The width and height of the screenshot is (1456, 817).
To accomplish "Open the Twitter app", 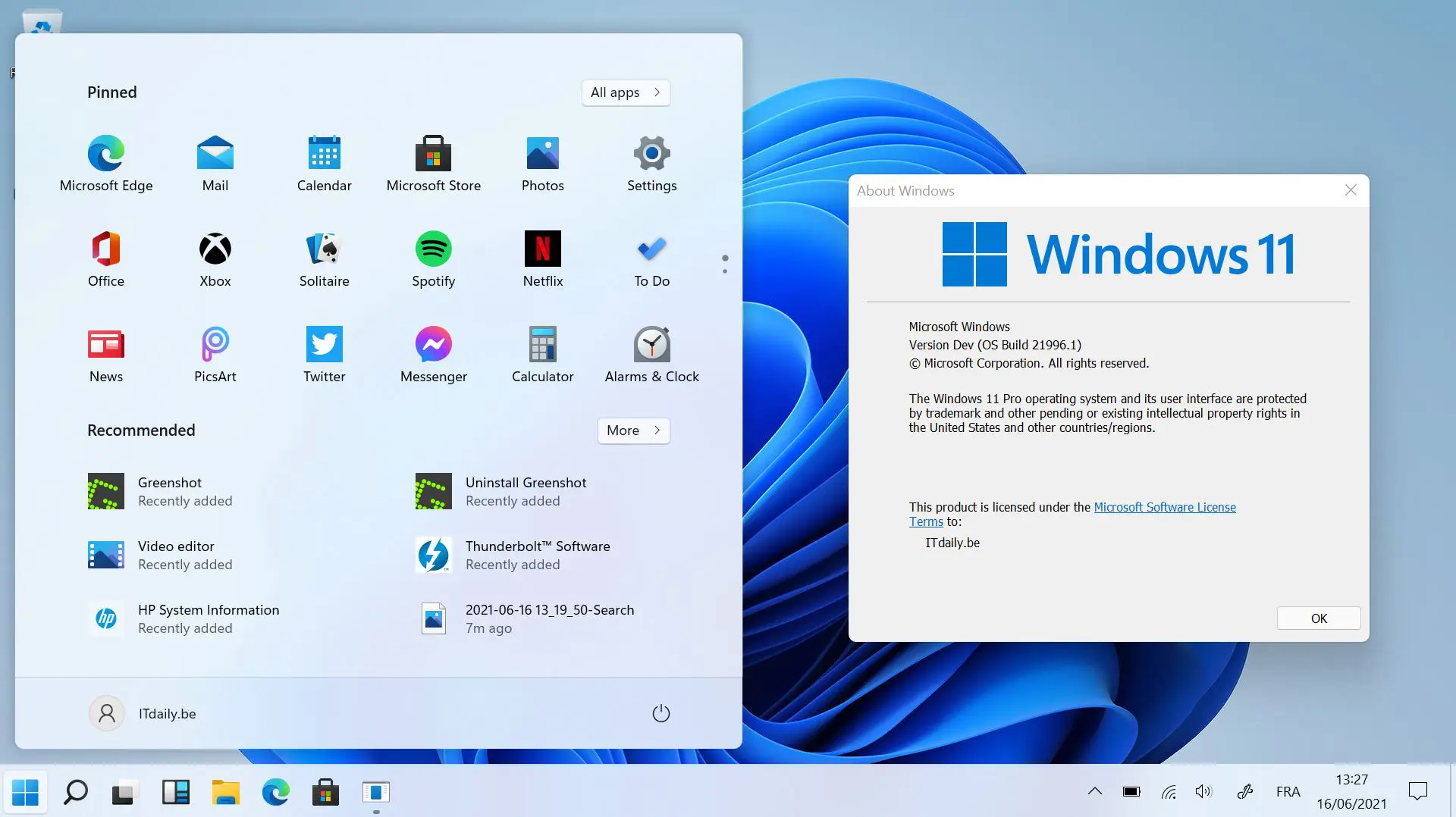I will click(x=325, y=355).
